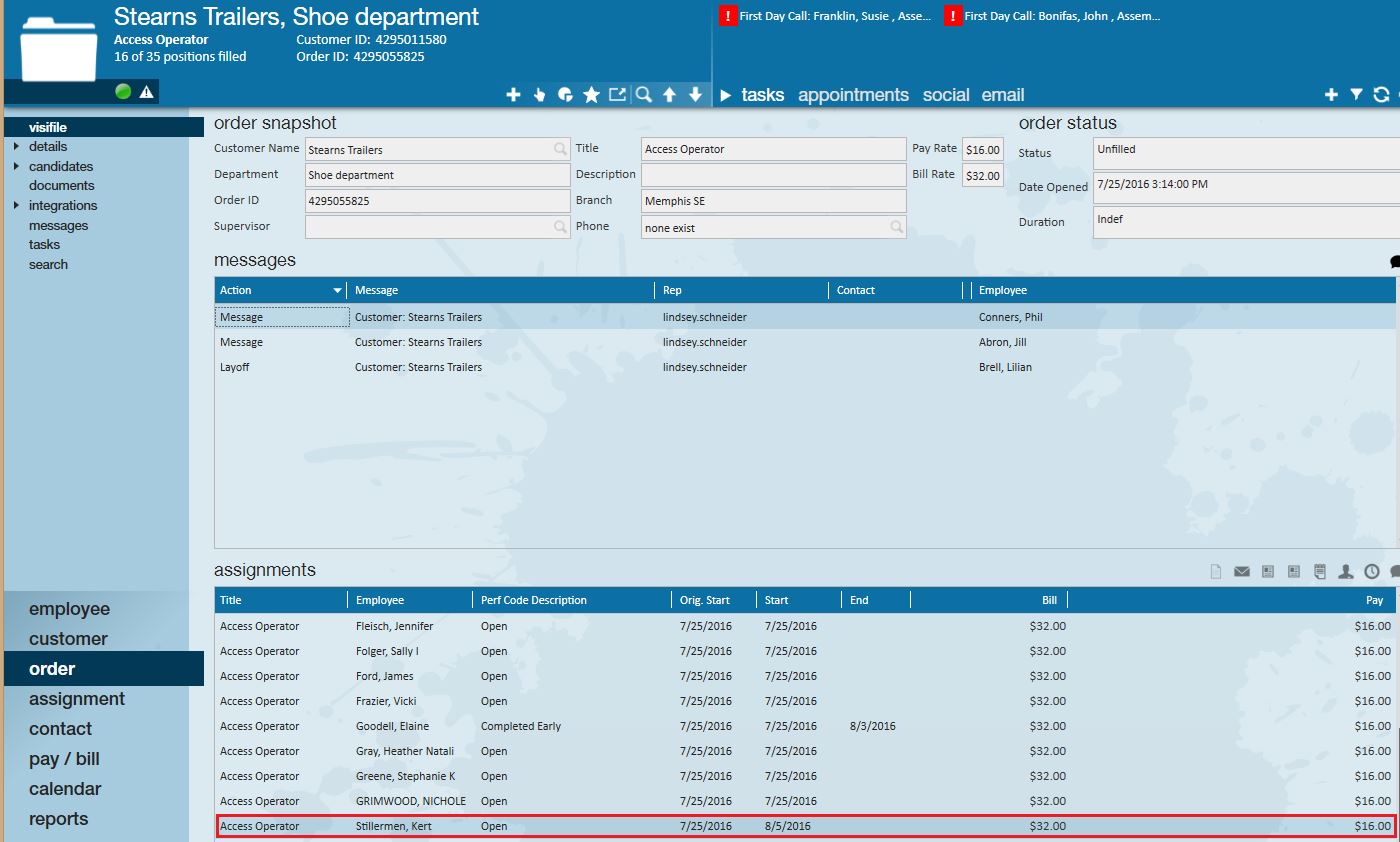The image size is (1400, 842).
Task: Open record in new window via pop-out icon
Action: (617, 94)
